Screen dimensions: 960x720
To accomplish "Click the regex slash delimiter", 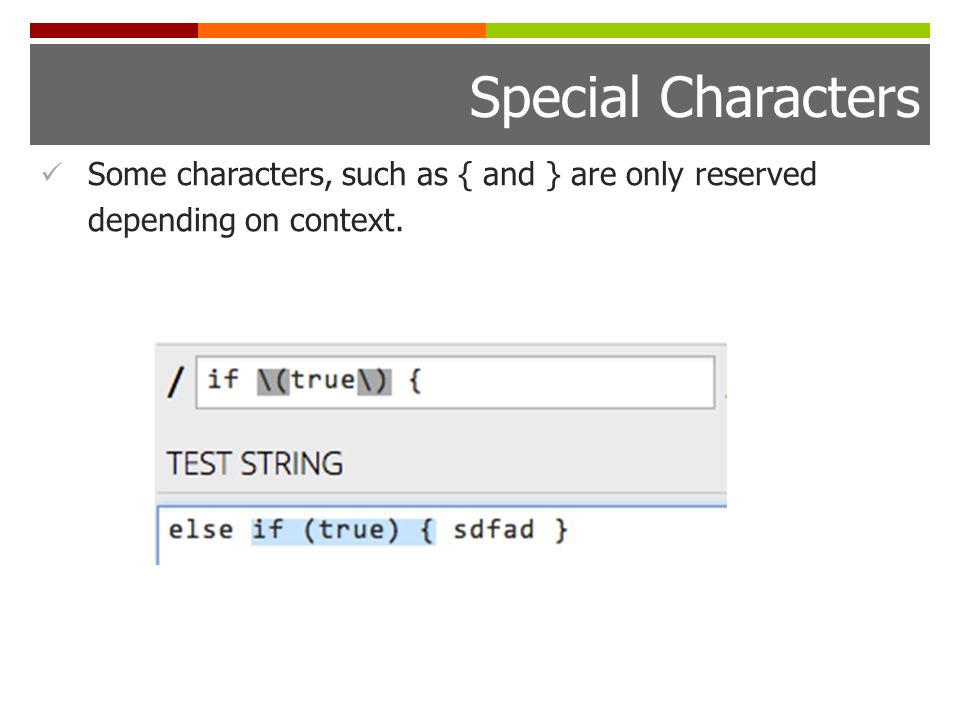I will [176, 382].
